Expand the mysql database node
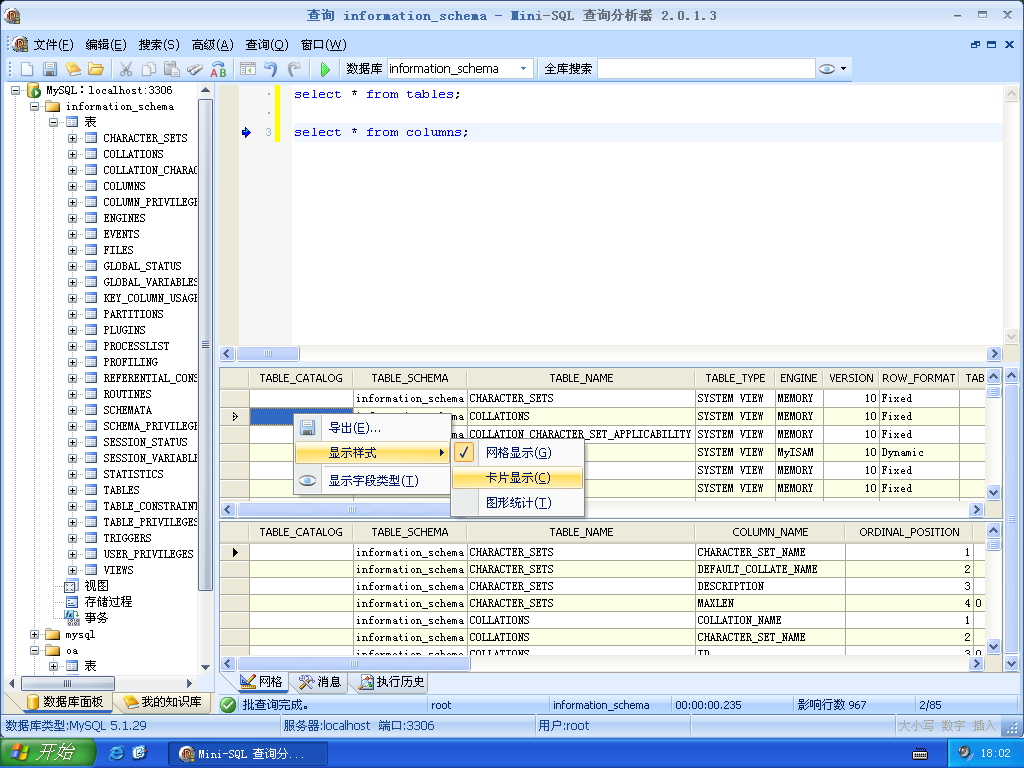 [x=35, y=634]
